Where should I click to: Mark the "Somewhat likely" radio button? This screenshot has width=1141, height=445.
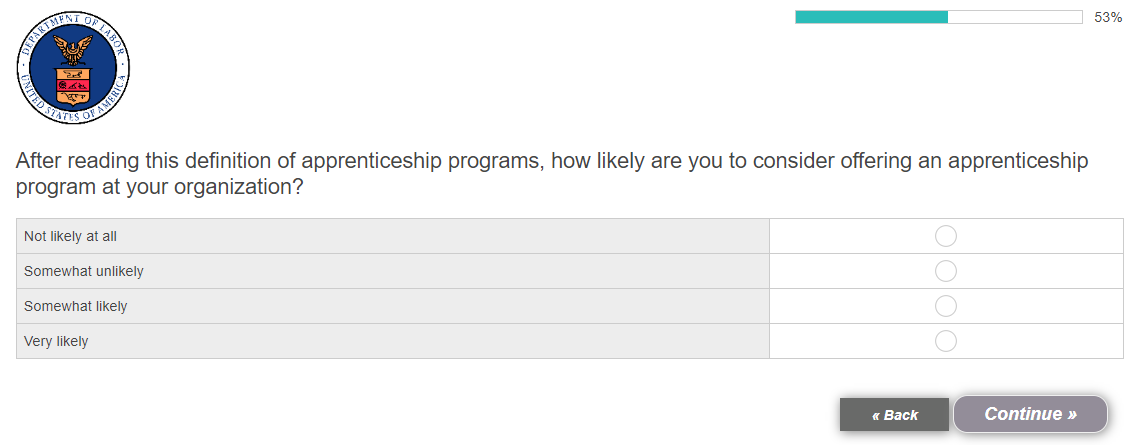pos(945,306)
